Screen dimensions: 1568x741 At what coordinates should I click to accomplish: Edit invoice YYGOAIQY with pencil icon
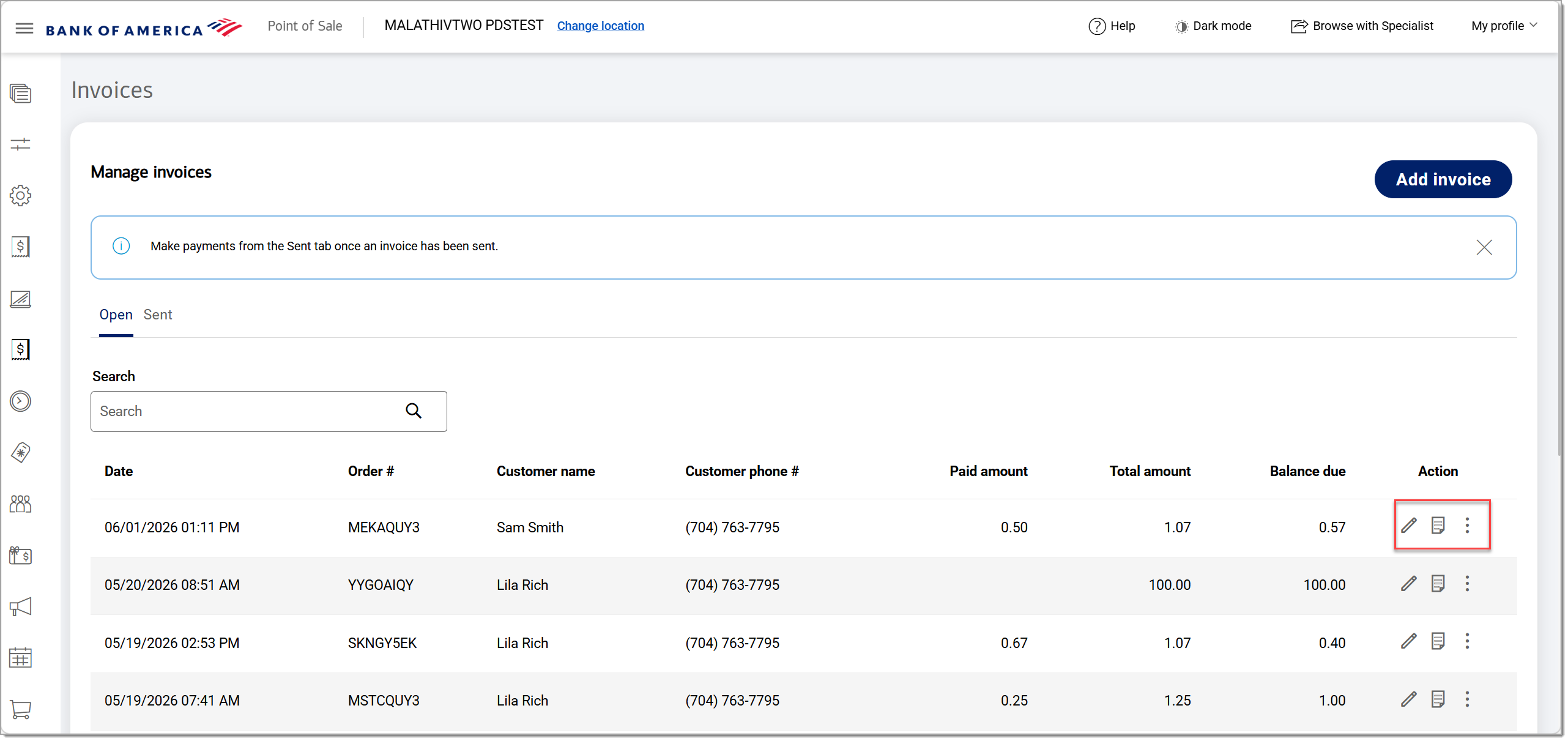(x=1409, y=584)
